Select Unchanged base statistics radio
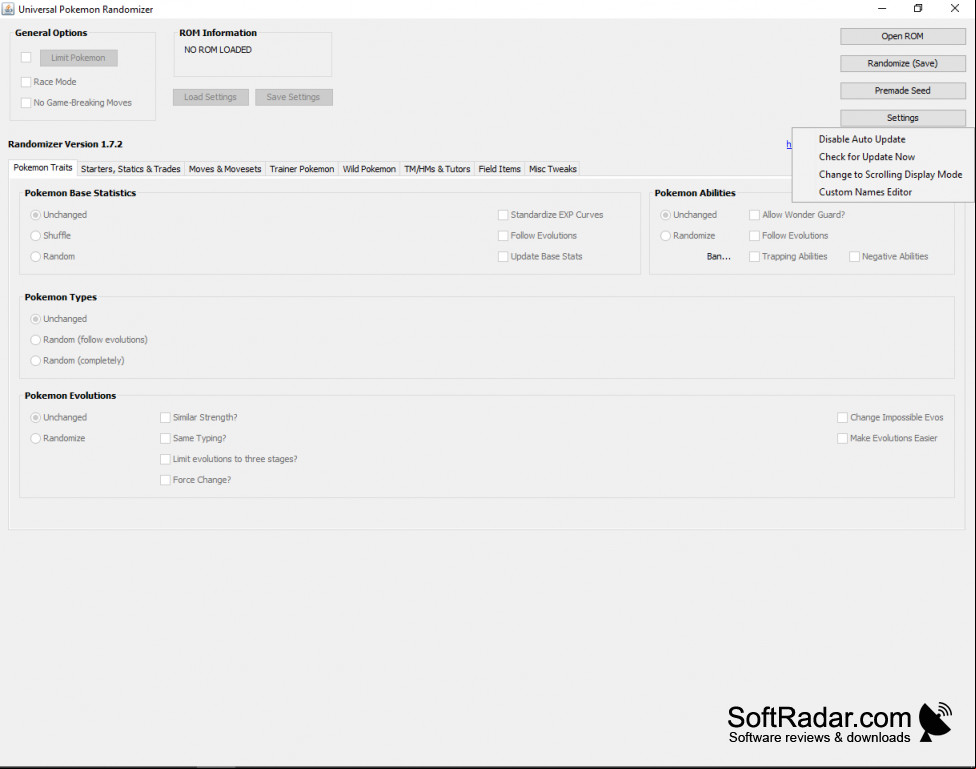The image size is (976, 769). (x=35, y=215)
